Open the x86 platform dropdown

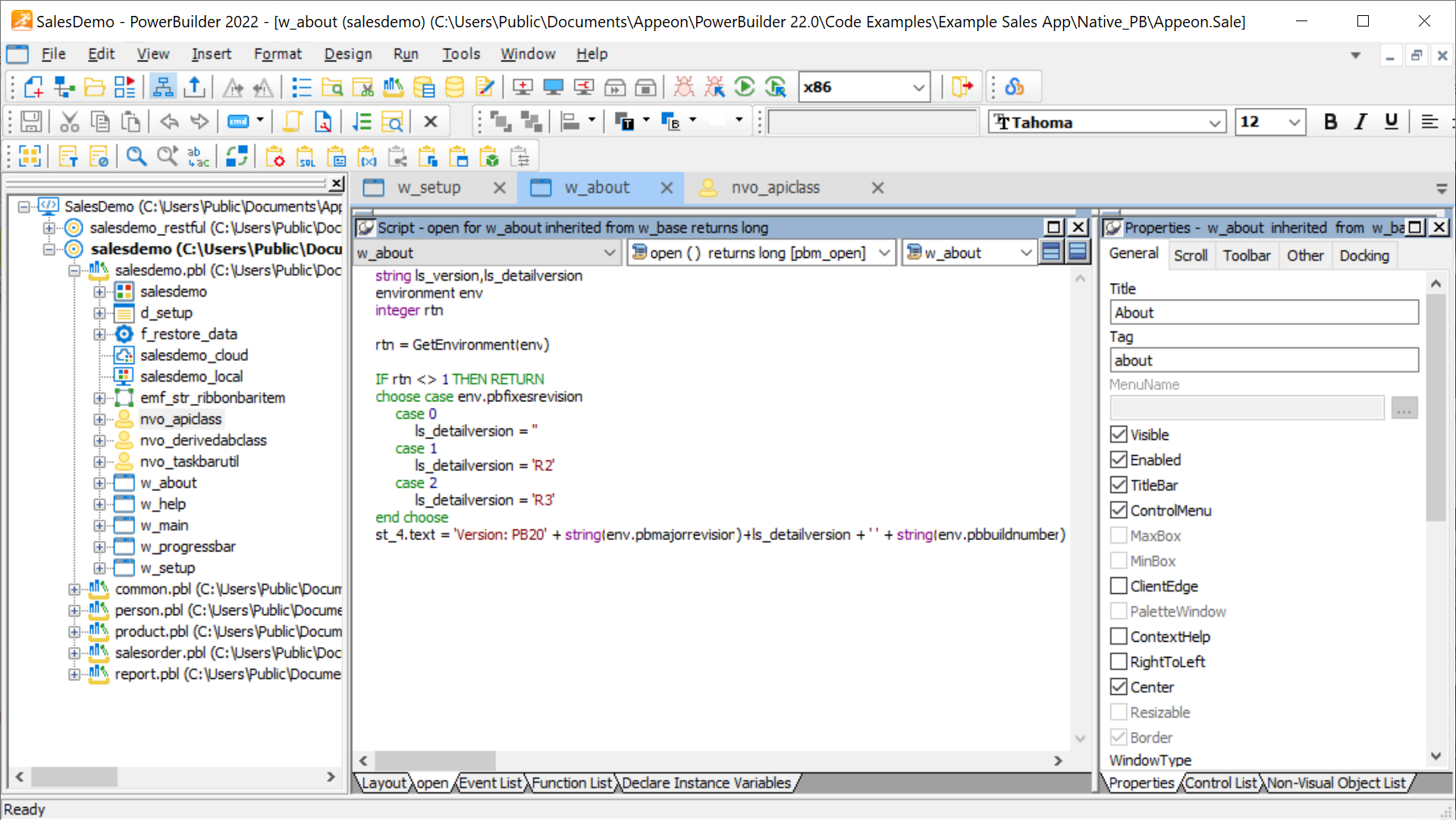(920, 86)
